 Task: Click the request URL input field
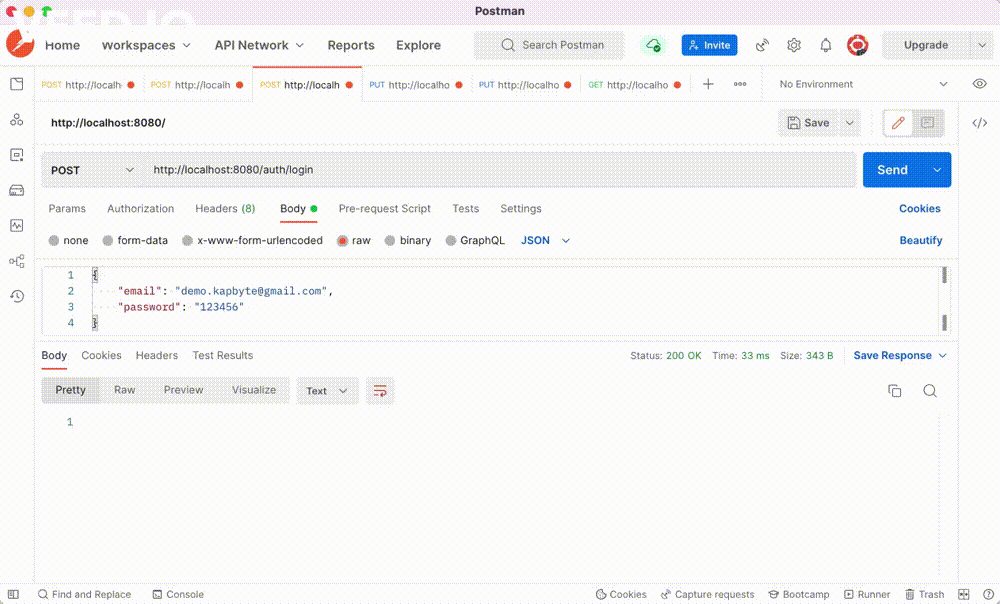tap(500, 170)
